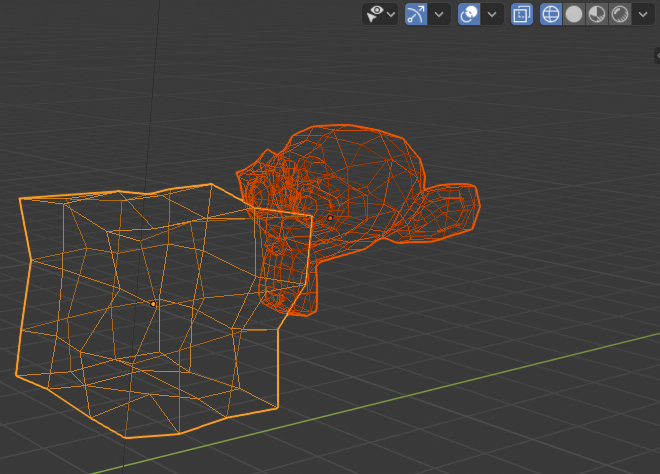Click the monkey's origin point

[330, 218]
